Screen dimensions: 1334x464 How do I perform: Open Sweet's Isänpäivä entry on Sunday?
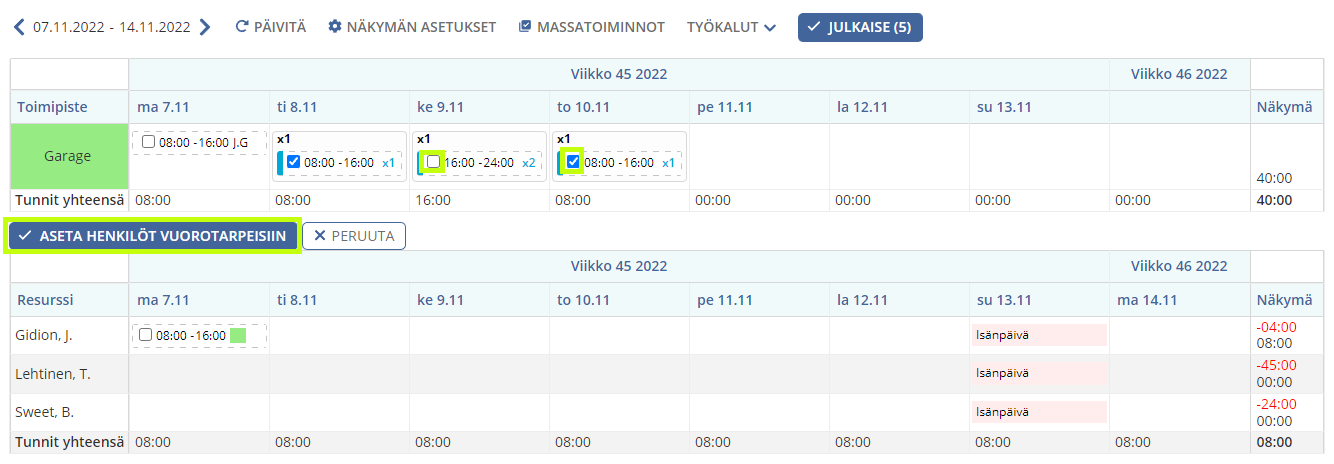pos(1039,412)
